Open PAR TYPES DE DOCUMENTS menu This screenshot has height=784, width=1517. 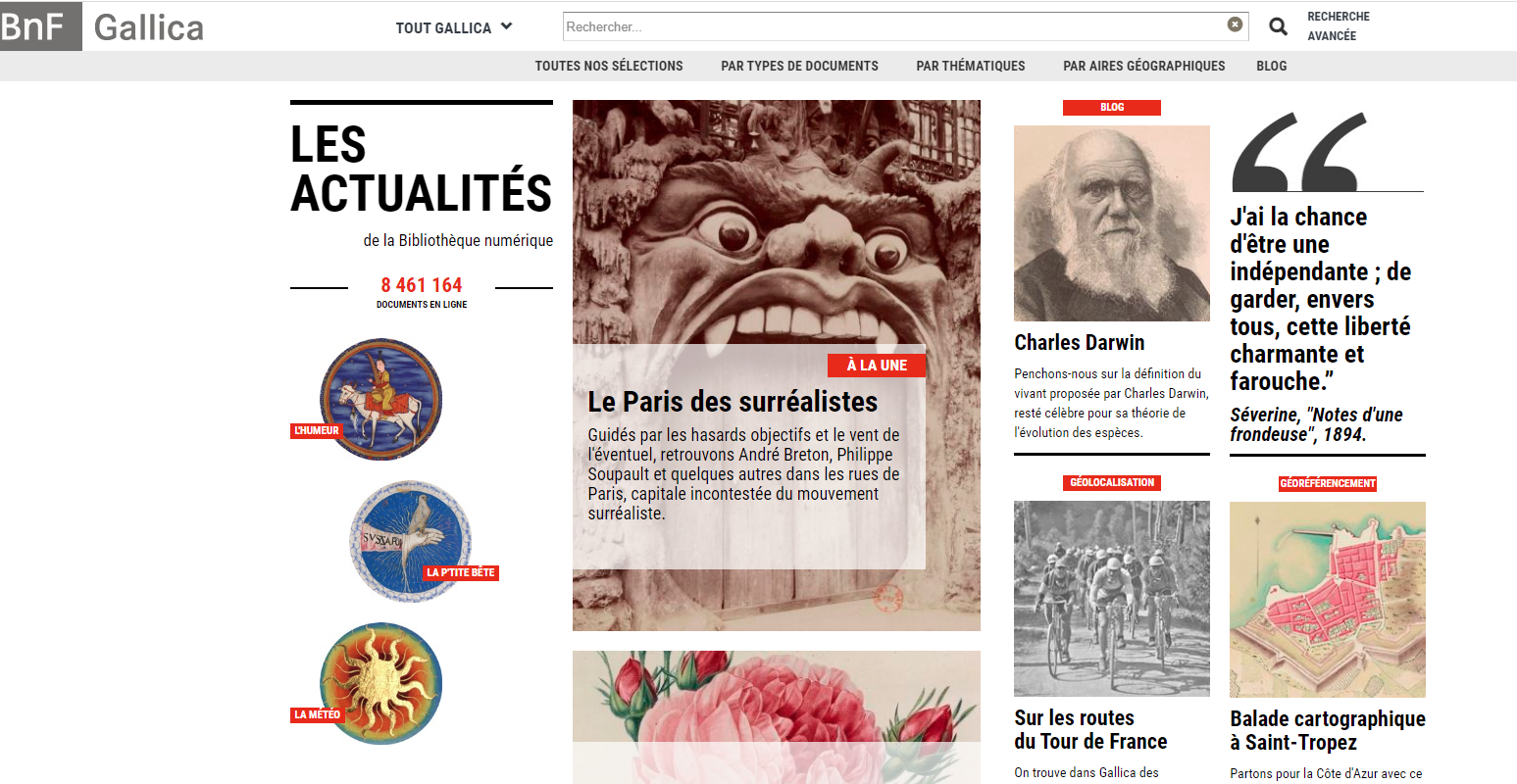click(x=799, y=66)
